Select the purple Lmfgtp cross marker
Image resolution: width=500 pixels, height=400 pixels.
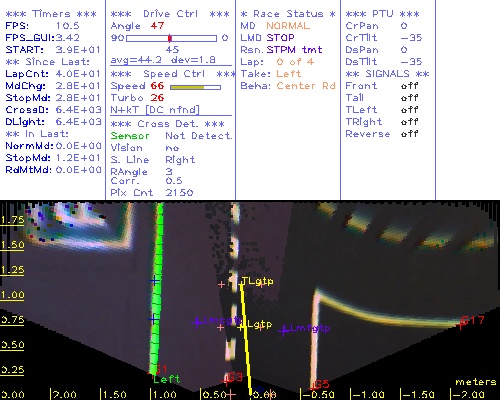(284, 331)
